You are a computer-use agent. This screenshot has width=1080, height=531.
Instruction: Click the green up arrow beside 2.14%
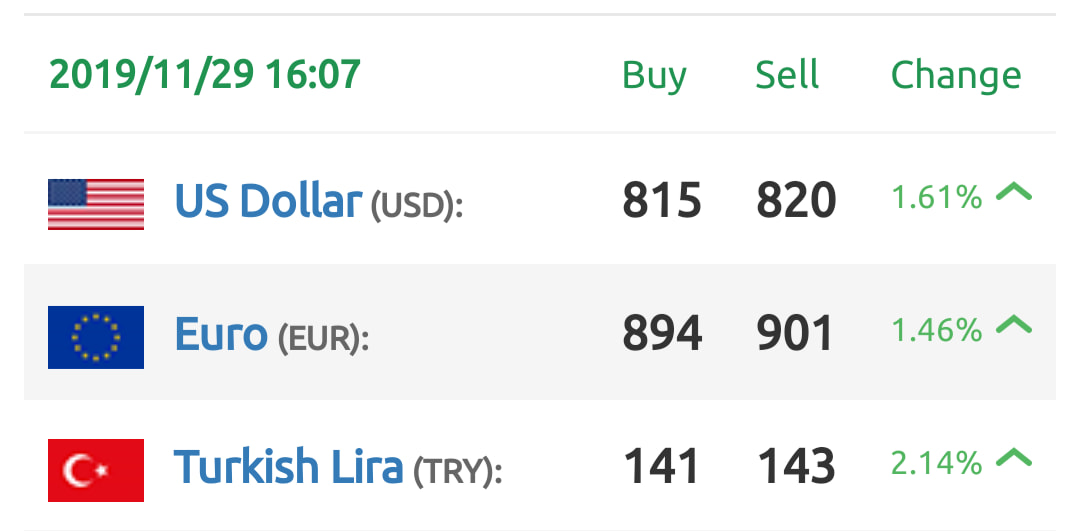click(1014, 457)
